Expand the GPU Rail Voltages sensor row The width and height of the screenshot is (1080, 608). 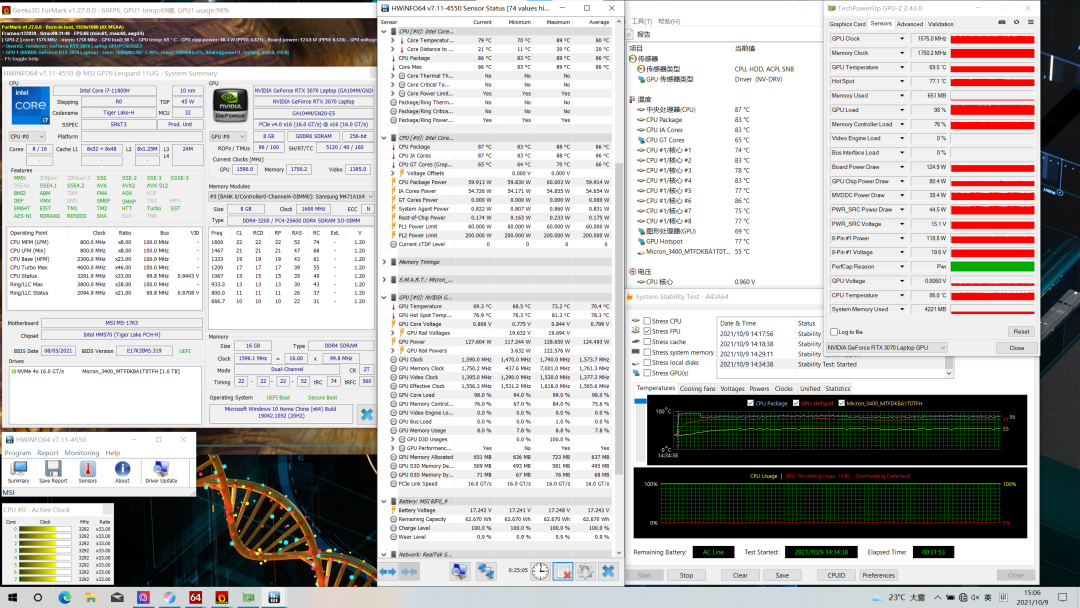coord(393,332)
